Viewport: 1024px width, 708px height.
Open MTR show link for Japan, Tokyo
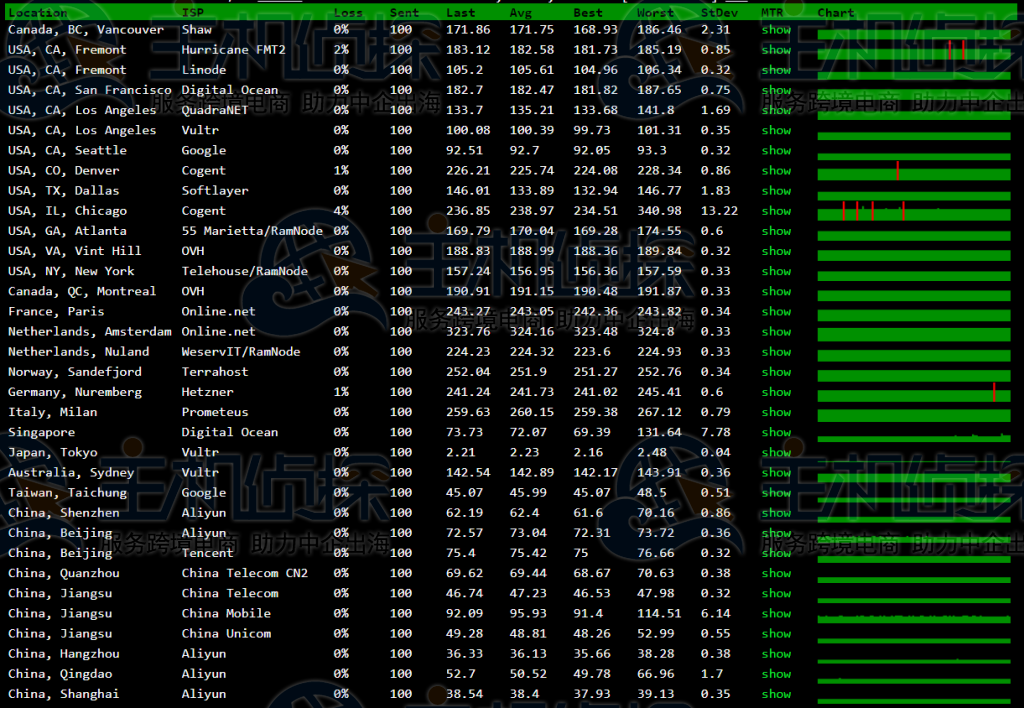coord(775,452)
